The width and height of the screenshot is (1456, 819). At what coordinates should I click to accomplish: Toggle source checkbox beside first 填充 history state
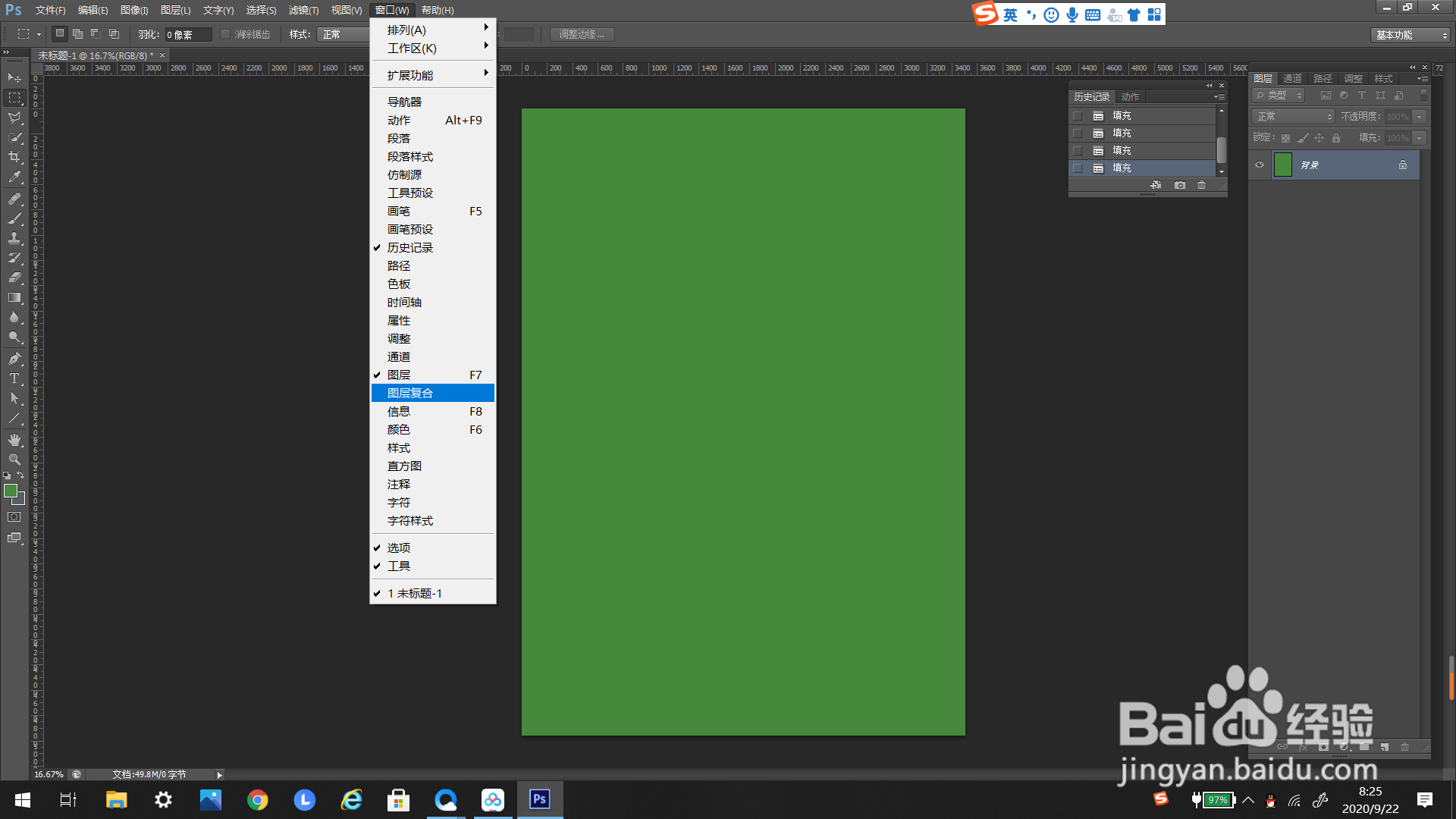coord(1077,116)
